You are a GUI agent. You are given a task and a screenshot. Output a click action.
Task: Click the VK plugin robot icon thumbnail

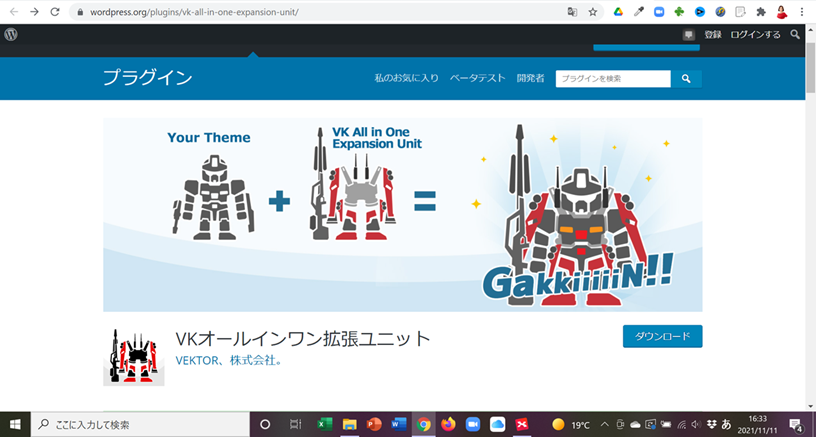134,357
